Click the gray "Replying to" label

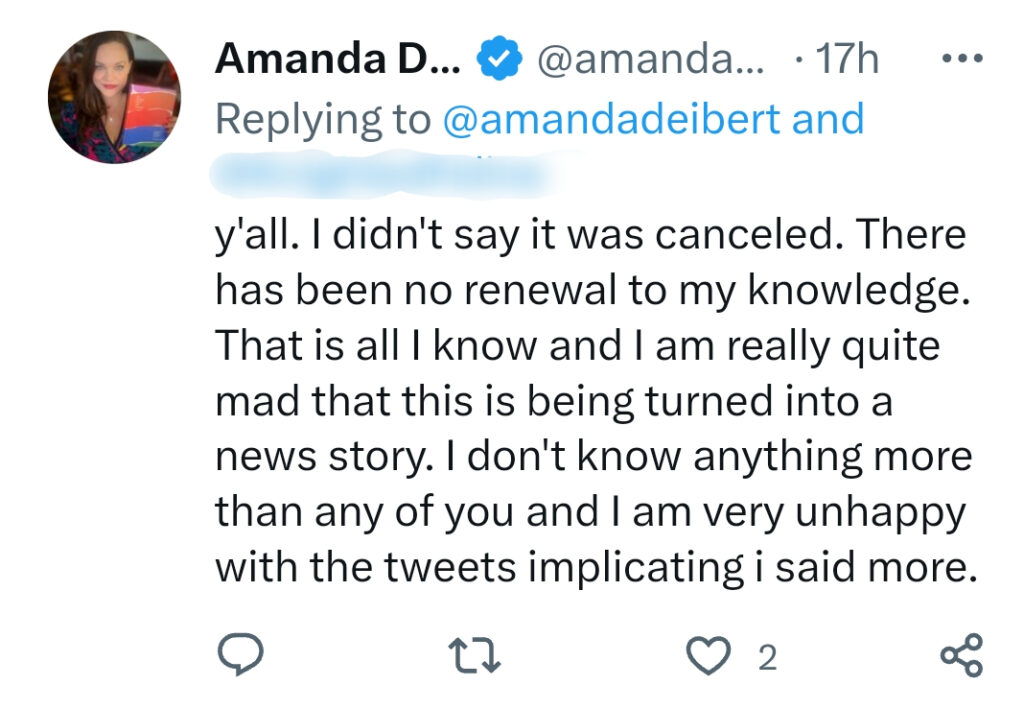pyautogui.click(x=325, y=119)
